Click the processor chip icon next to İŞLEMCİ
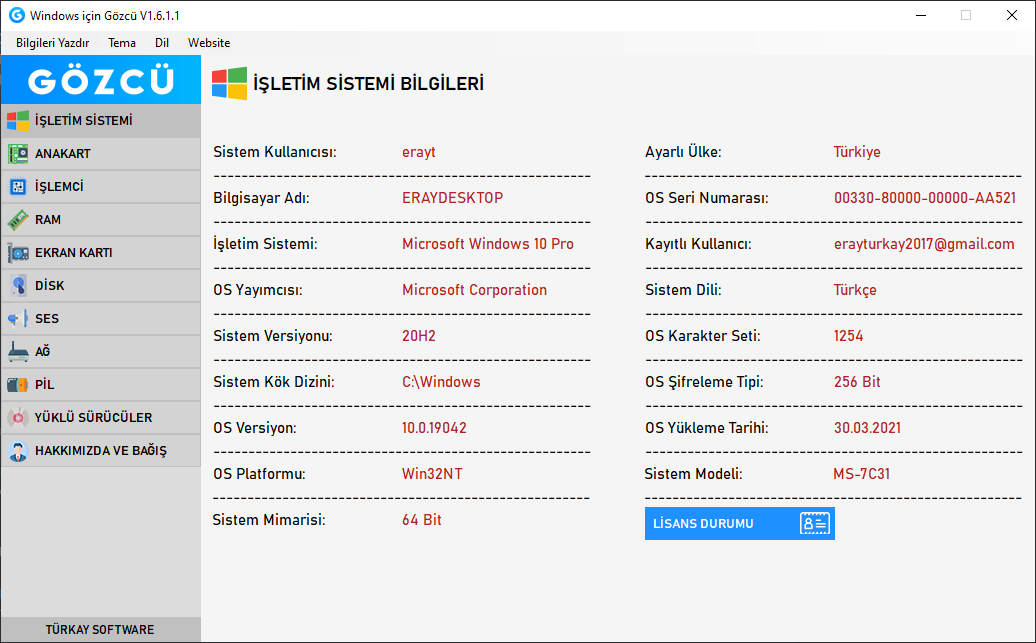The image size is (1036, 643). coord(18,186)
